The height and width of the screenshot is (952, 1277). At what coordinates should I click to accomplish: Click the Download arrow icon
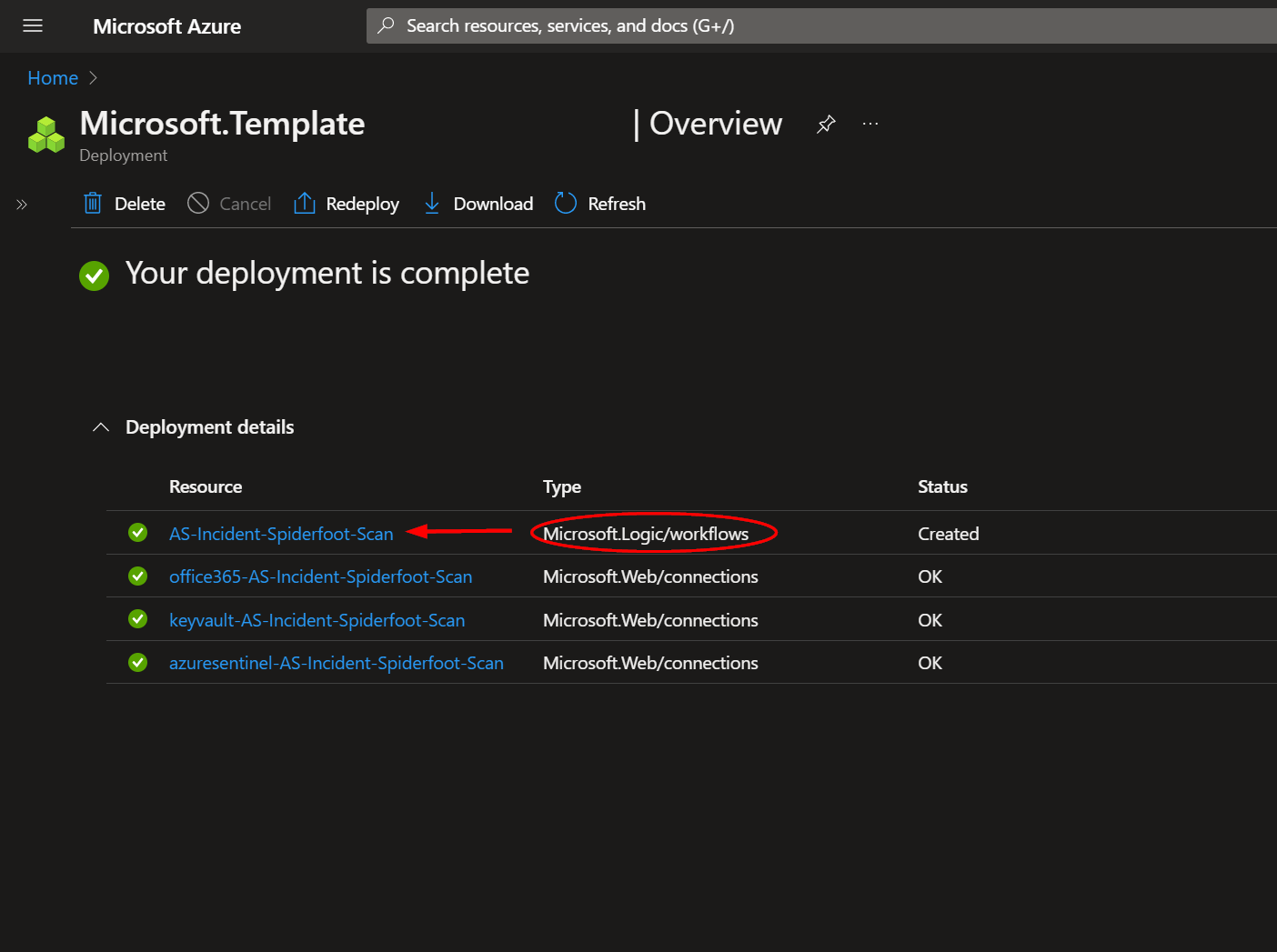(x=432, y=203)
